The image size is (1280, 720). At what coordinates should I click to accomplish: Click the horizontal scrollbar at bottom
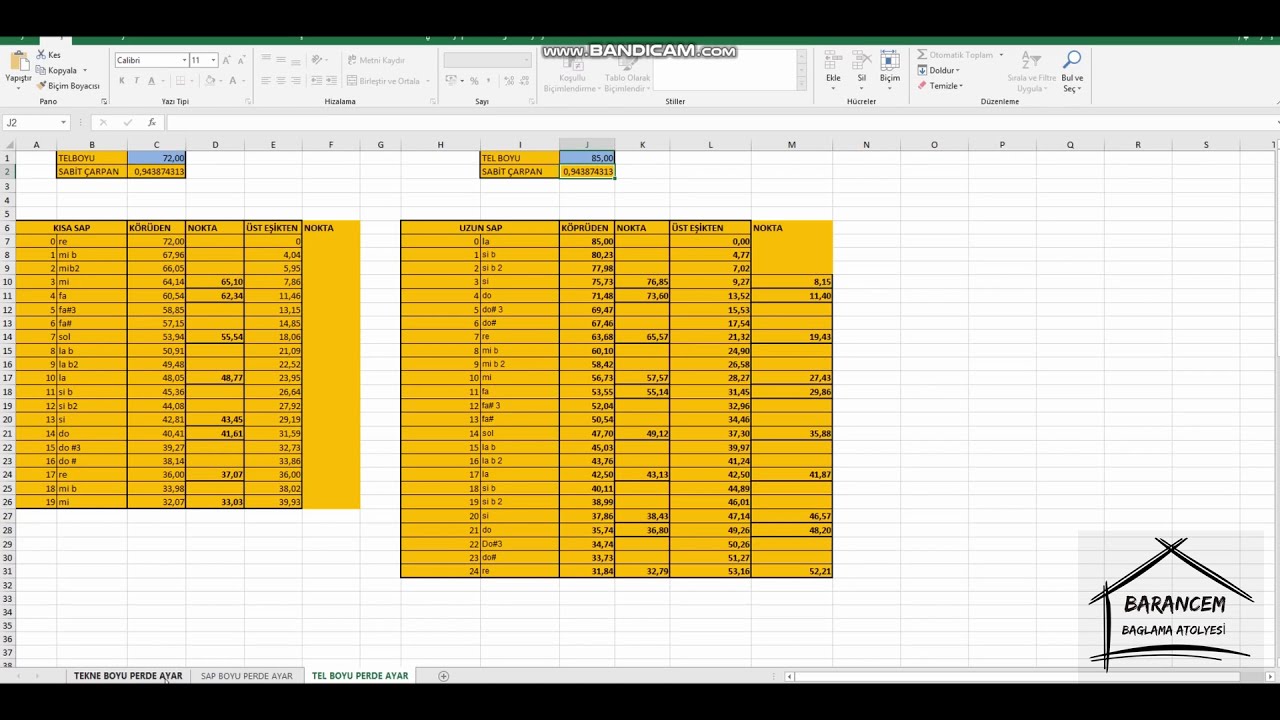1020,676
